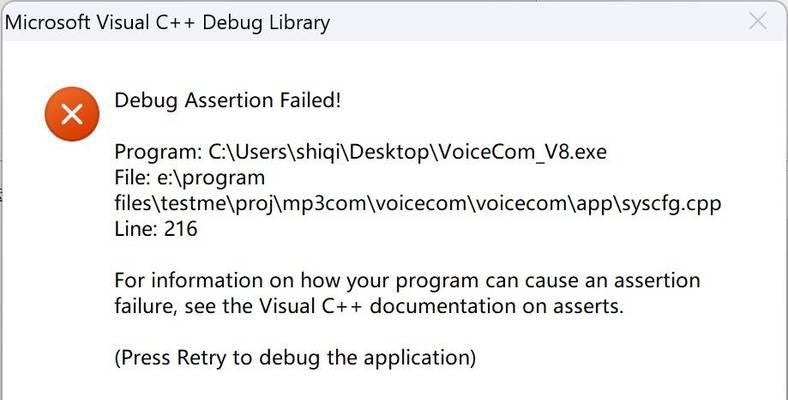The width and height of the screenshot is (788, 400).
Task: Click the red error X icon
Action: click(x=72, y=114)
